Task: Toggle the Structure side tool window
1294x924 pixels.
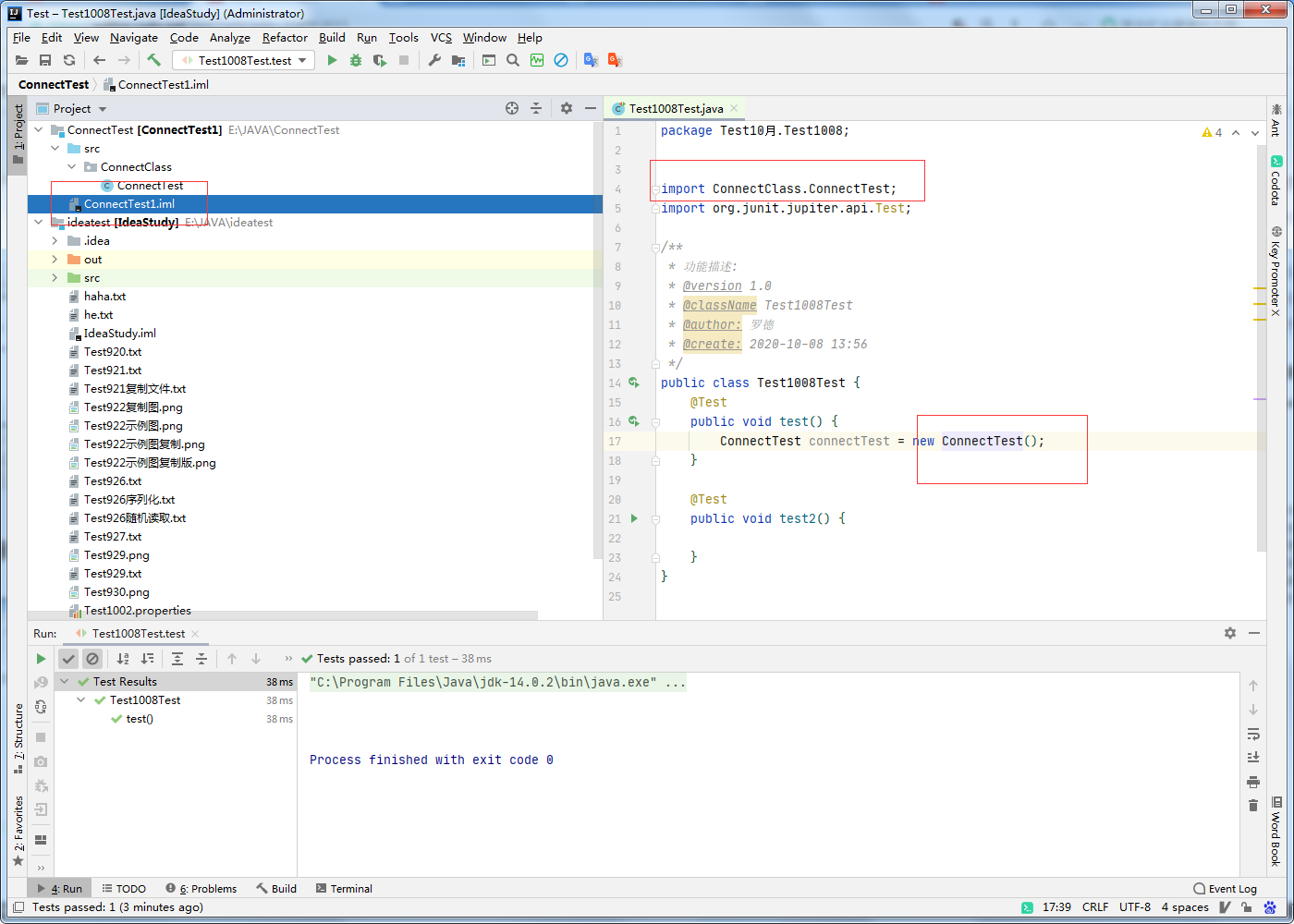Action: pyautogui.click(x=18, y=737)
